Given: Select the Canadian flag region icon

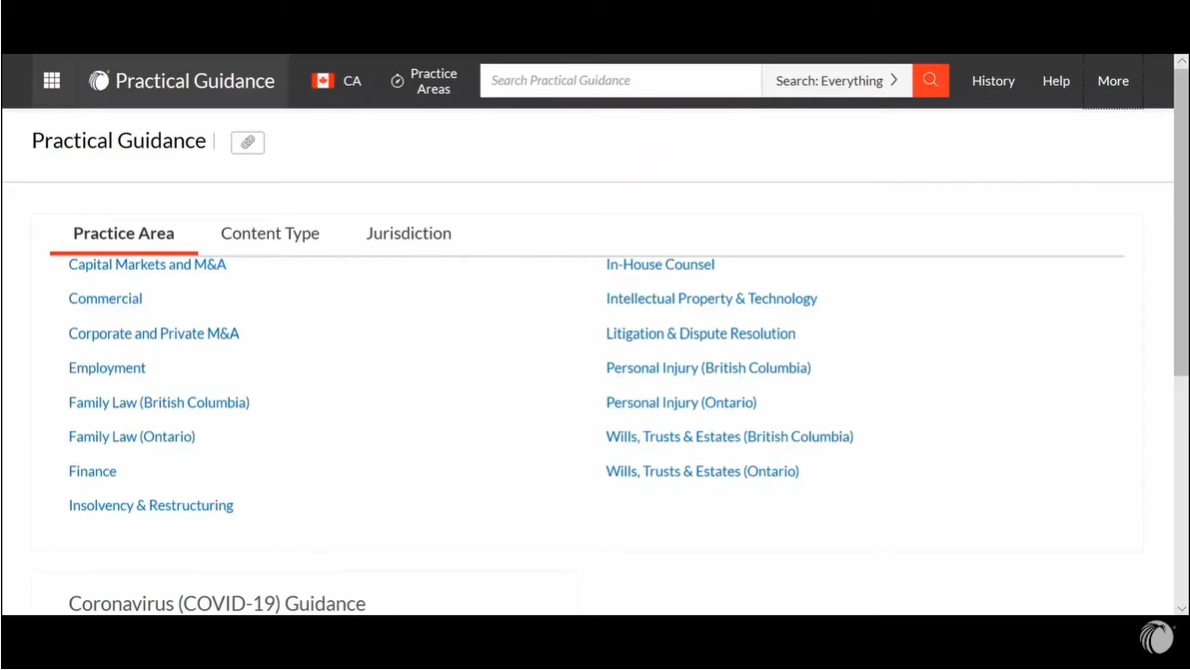Looking at the screenshot, I should [323, 81].
